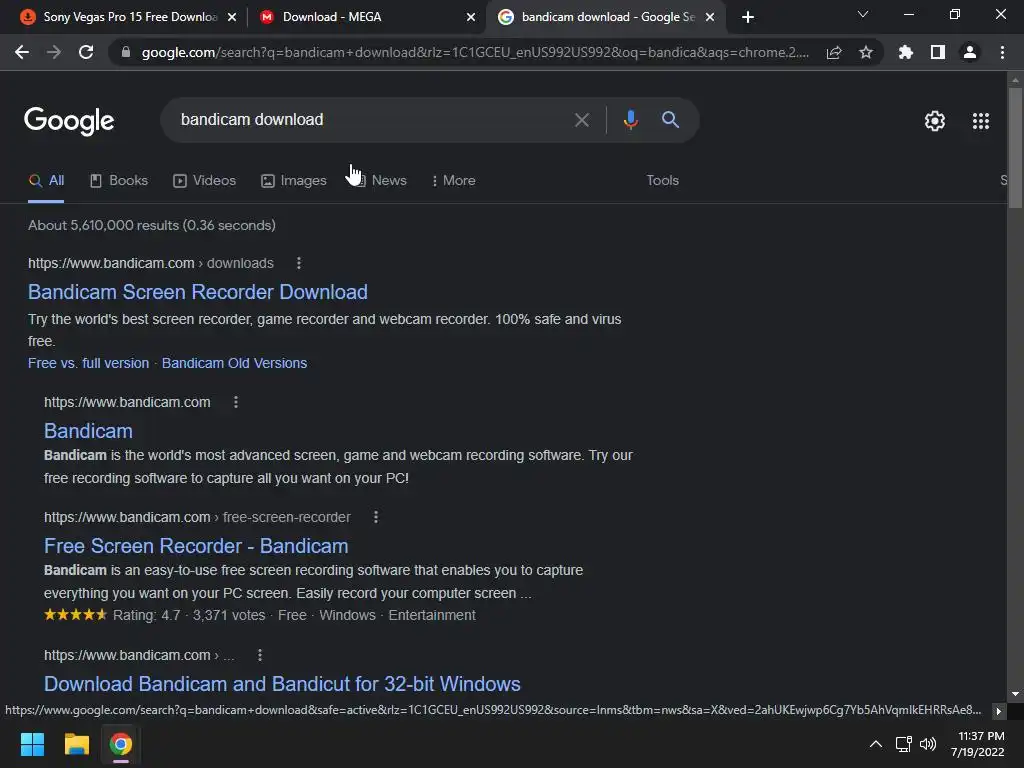Reload the current page

pos(86,52)
